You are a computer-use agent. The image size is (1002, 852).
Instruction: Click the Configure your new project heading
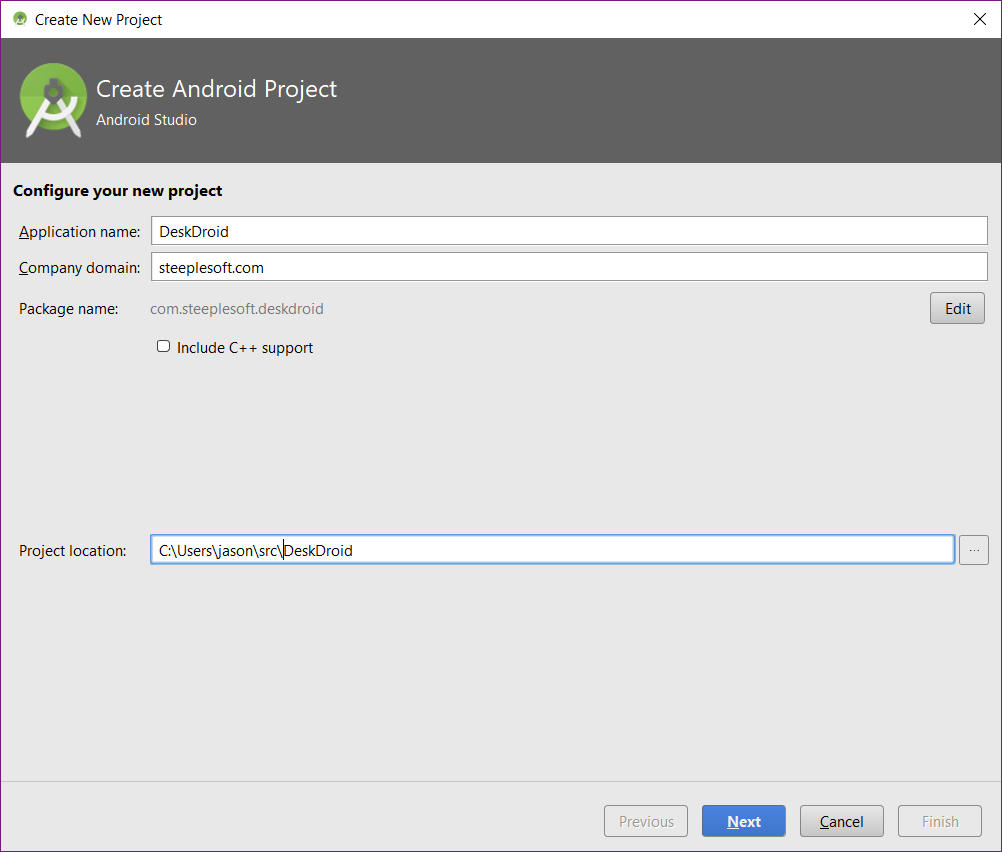118,190
